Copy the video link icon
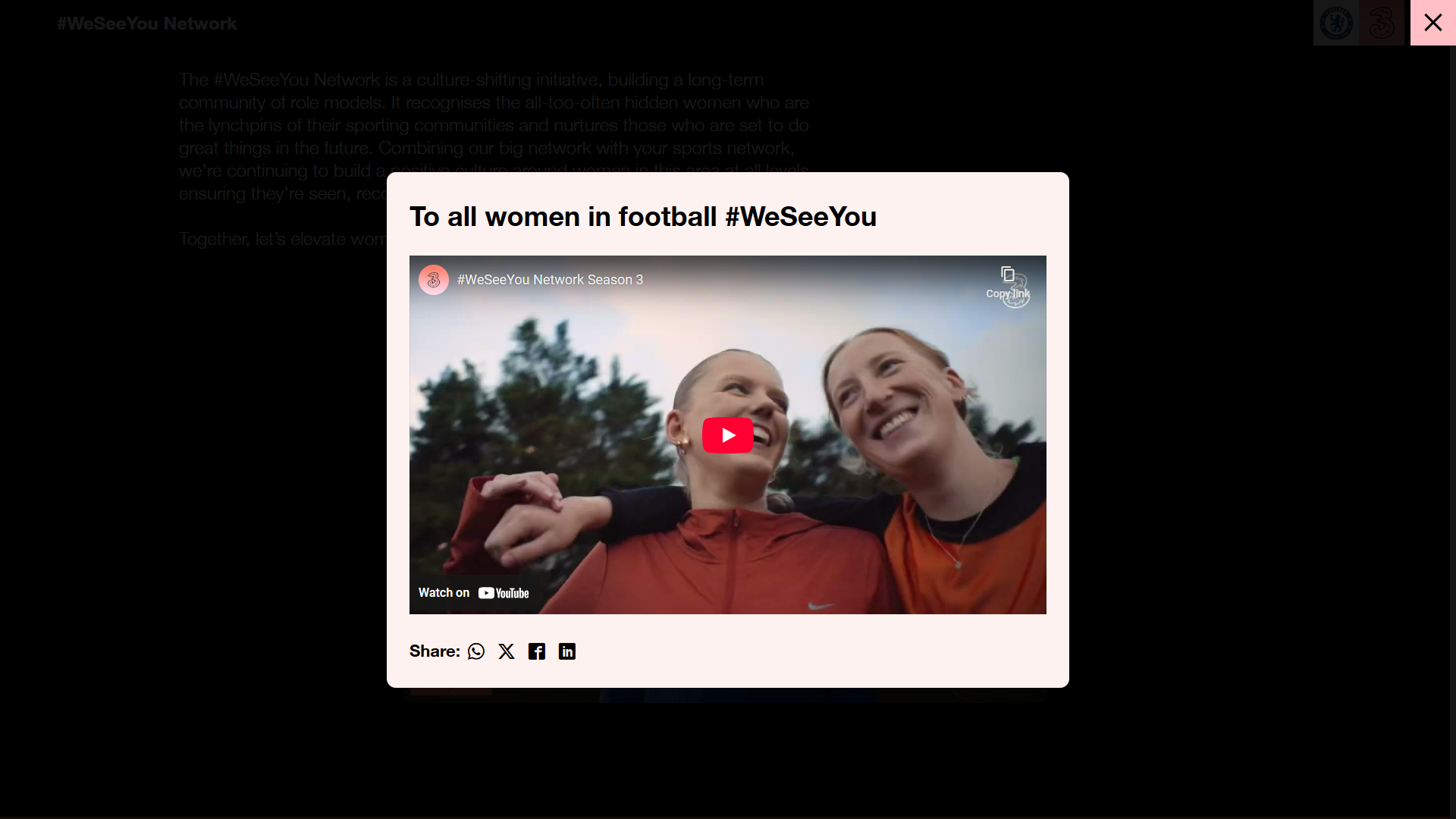 coord(1007,275)
